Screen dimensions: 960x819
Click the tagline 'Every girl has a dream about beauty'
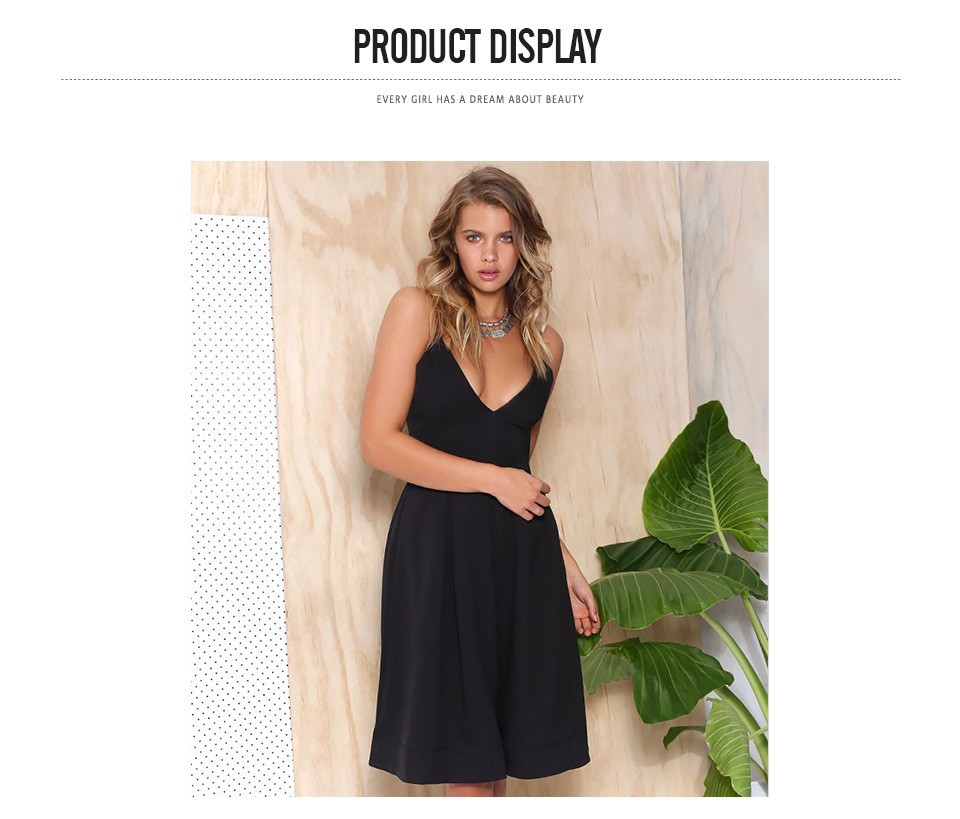(x=480, y=99)
